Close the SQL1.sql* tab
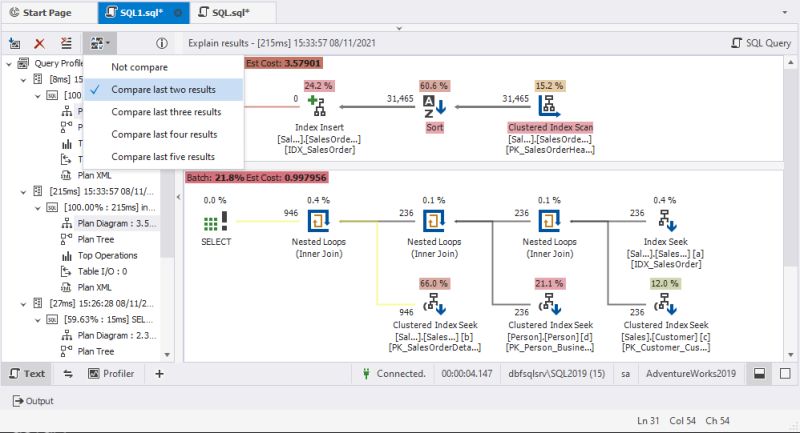The width and height of the screenshot is (800, 433). [178, 13]
